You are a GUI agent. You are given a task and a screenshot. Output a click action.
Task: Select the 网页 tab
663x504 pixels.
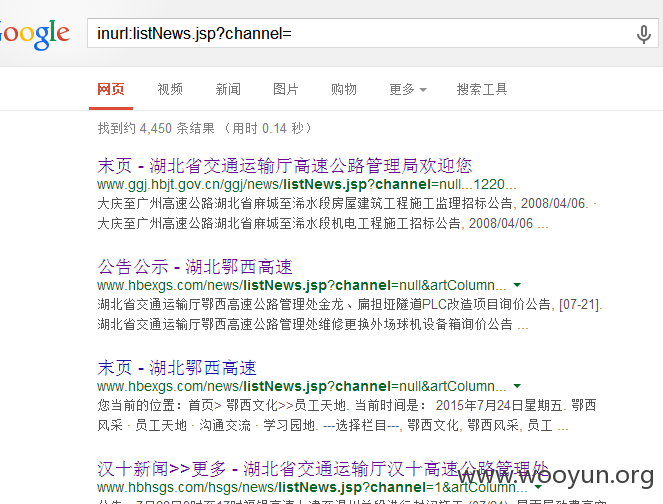(111, 89)
